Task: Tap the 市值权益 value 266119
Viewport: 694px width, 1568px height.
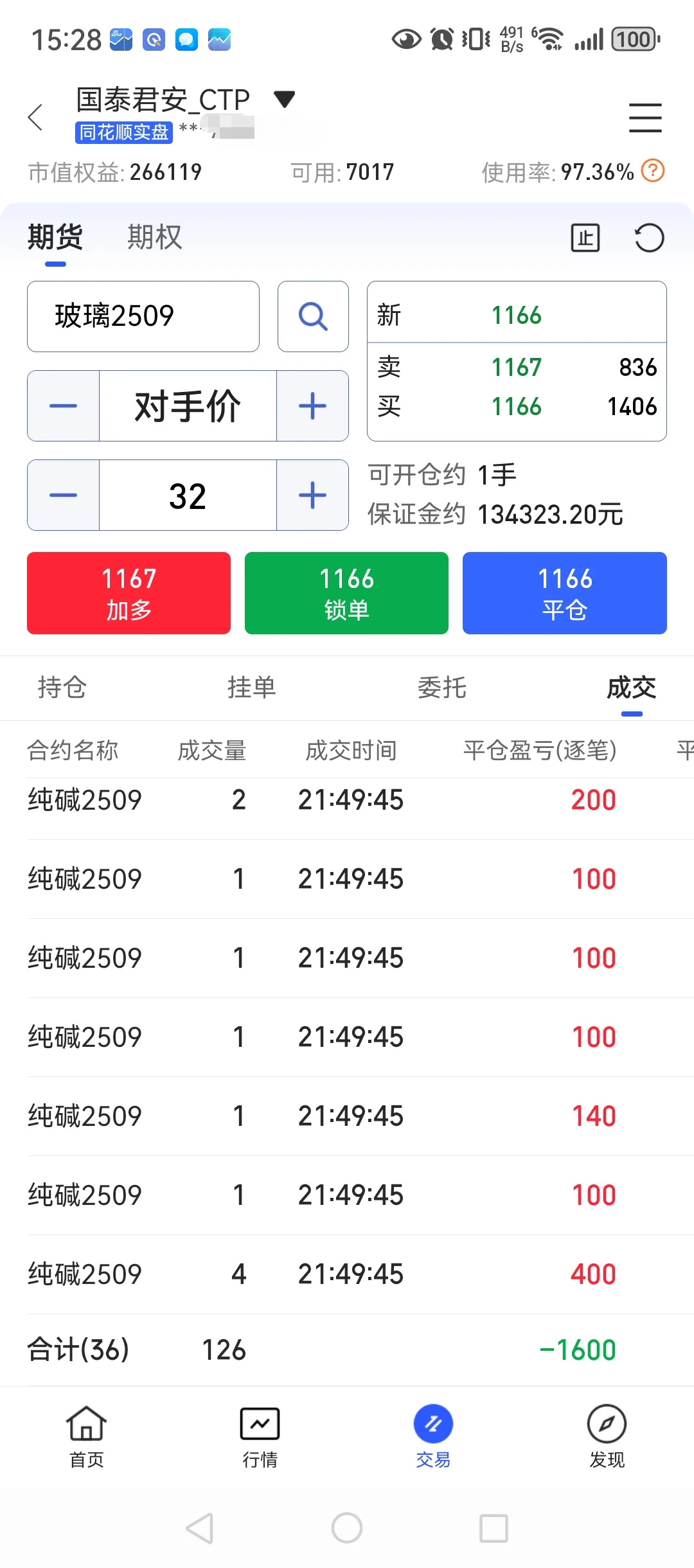Action: coord(166,172)
